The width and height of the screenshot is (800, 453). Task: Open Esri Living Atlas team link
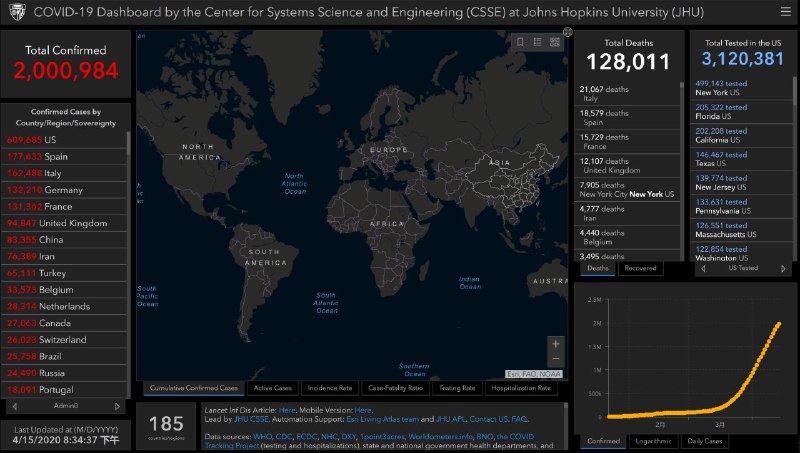coord(383,419)
